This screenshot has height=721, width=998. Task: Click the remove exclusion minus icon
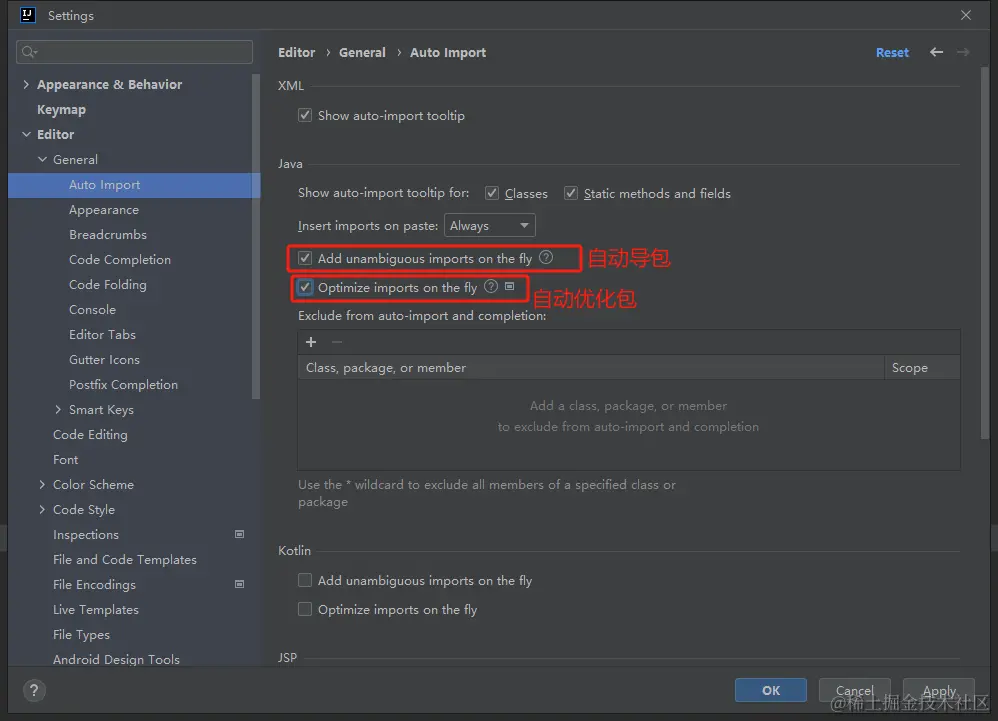(x=337, y=342)
